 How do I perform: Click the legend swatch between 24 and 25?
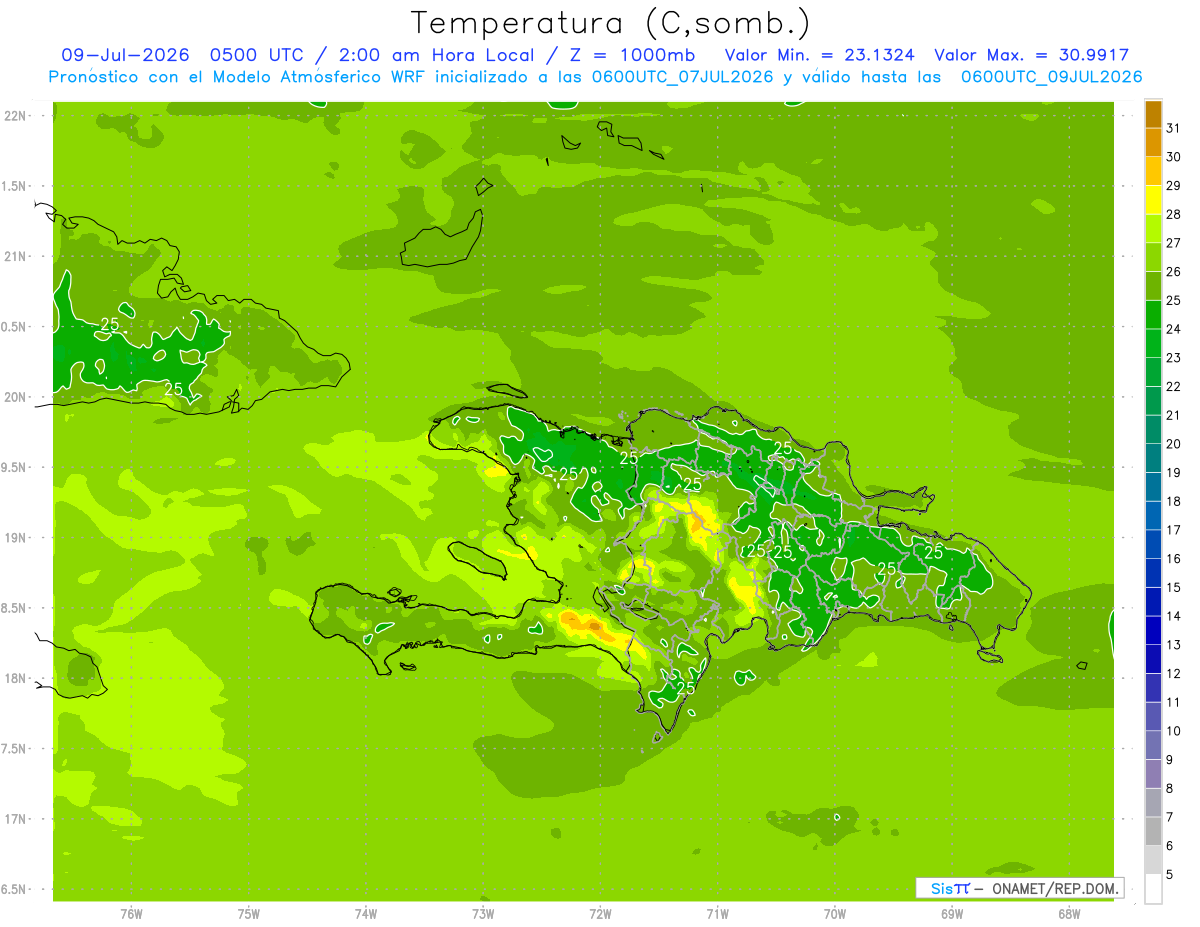pyautogui.click(x=1153, y=314)
